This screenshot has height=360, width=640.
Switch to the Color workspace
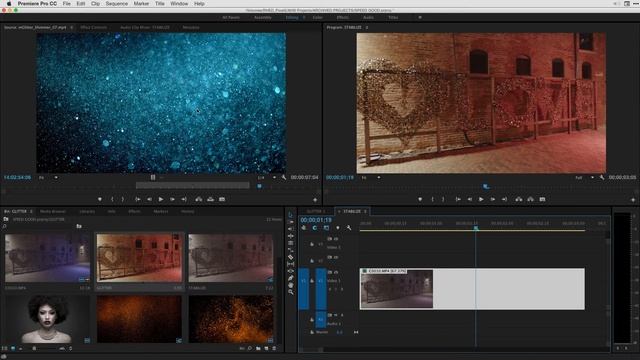pos(318,18)
